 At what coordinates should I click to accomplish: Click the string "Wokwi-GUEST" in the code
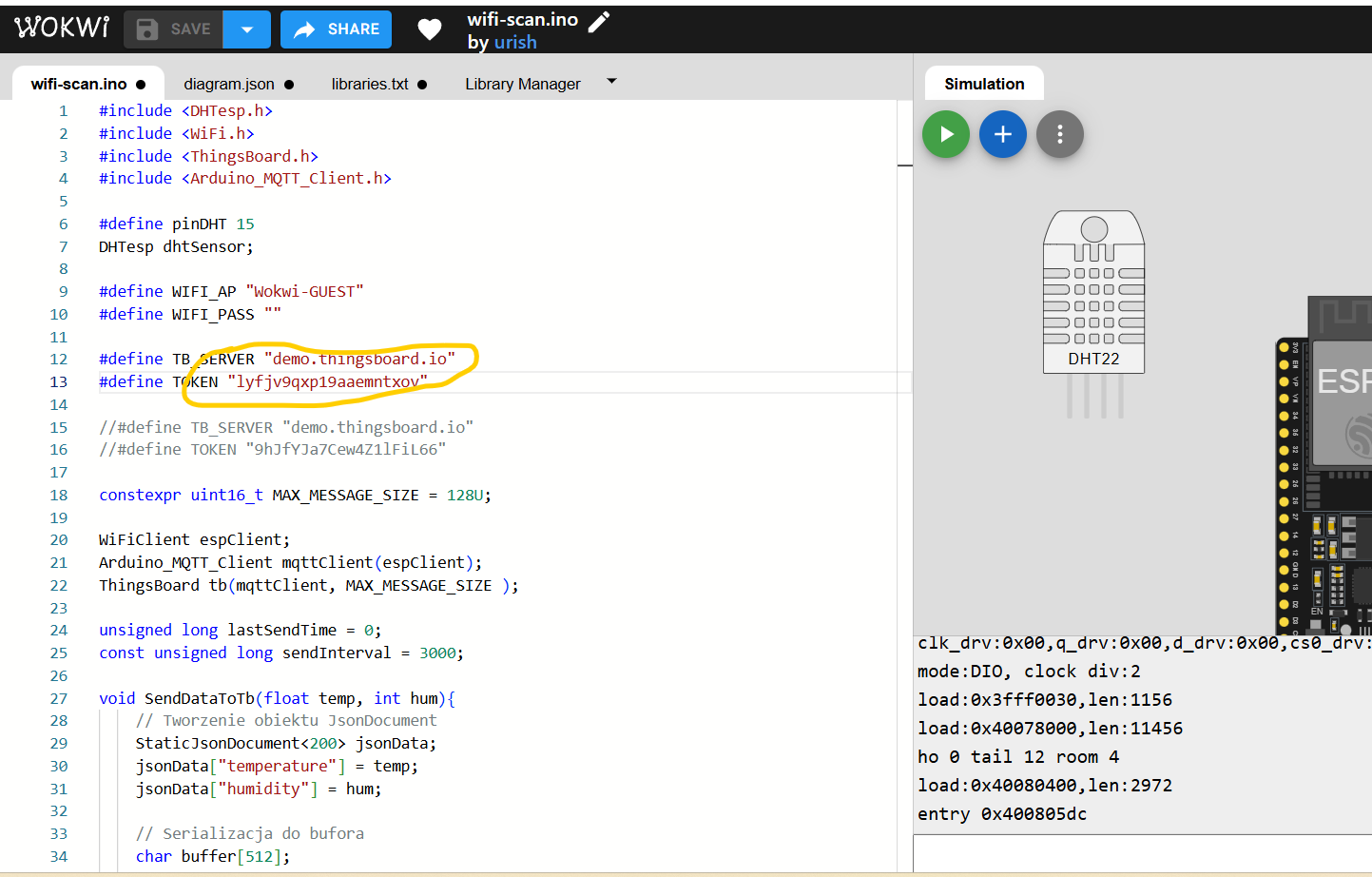point(304,291)
